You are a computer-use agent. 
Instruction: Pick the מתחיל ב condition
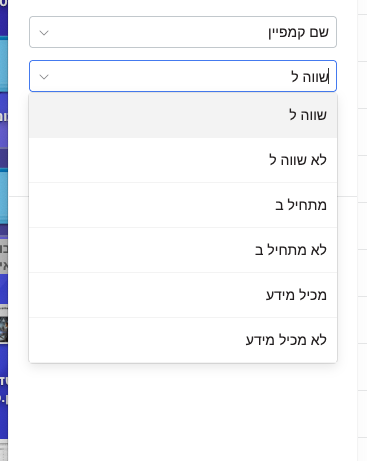point(183,205)
